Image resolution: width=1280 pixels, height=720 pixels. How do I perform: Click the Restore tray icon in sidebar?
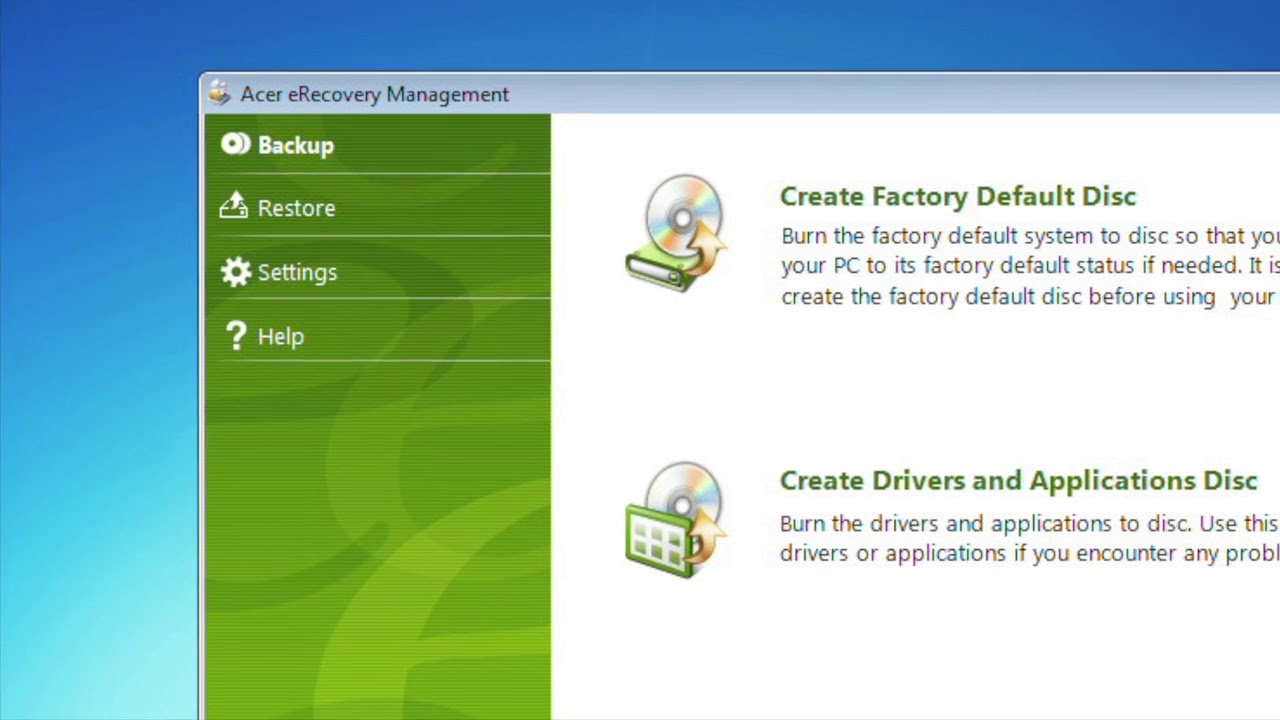click(x=234, y=206)
